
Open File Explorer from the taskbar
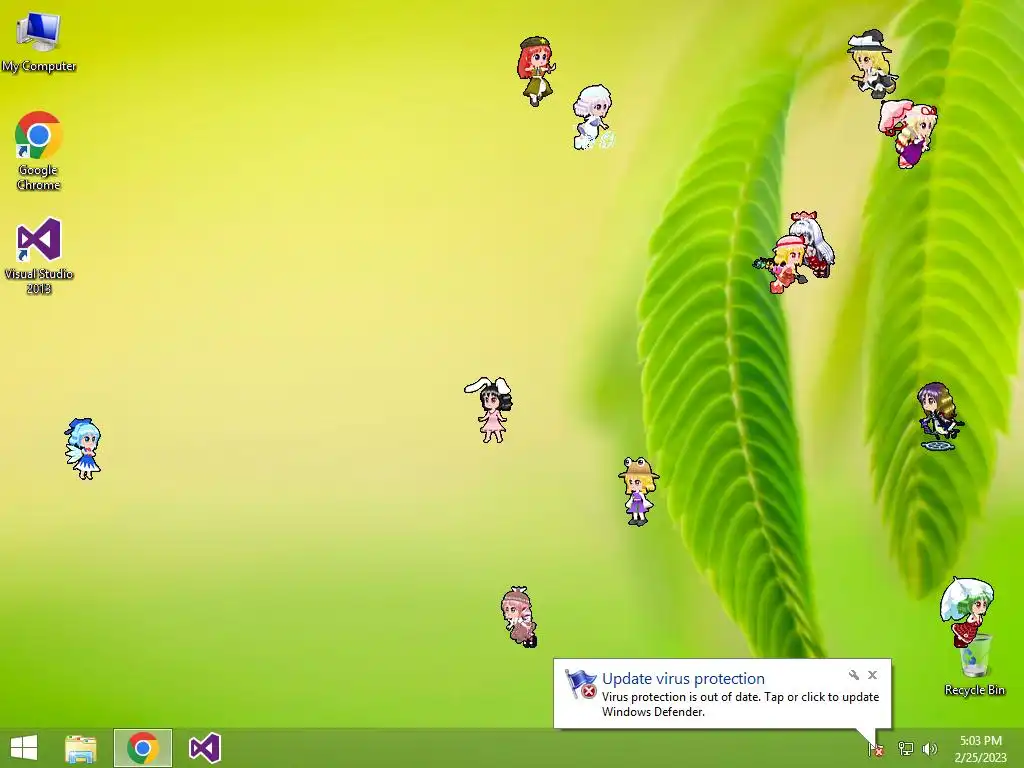(81, 748)
